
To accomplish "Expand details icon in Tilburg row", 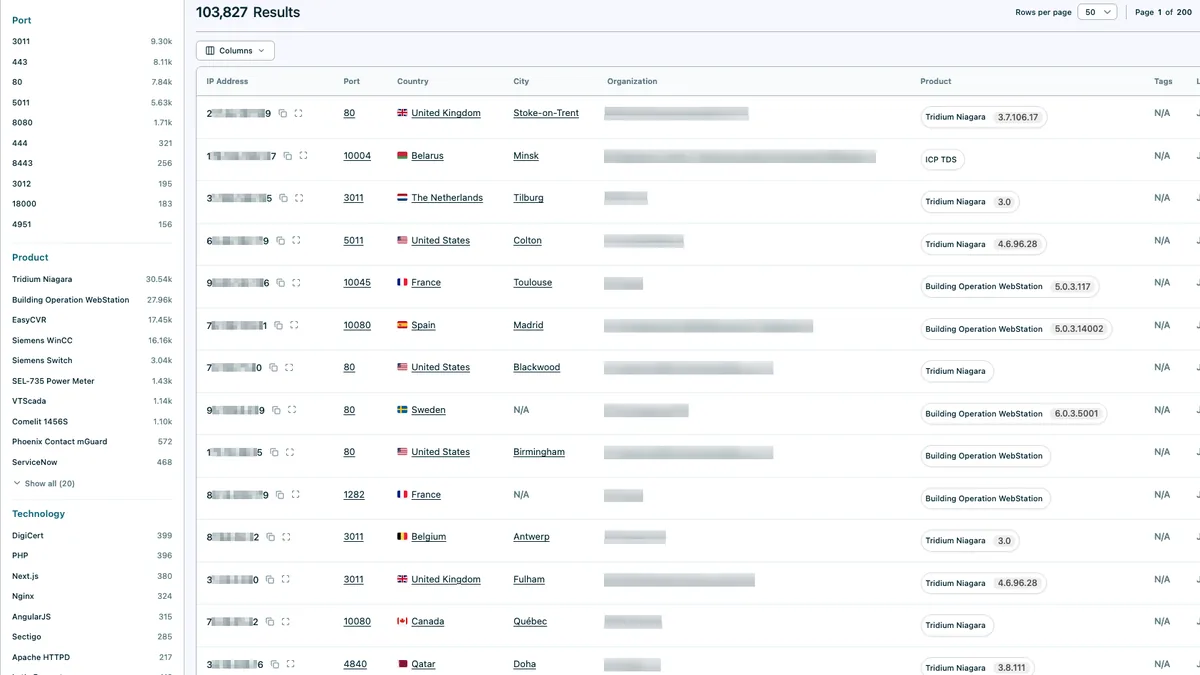I will click(299, 198).
